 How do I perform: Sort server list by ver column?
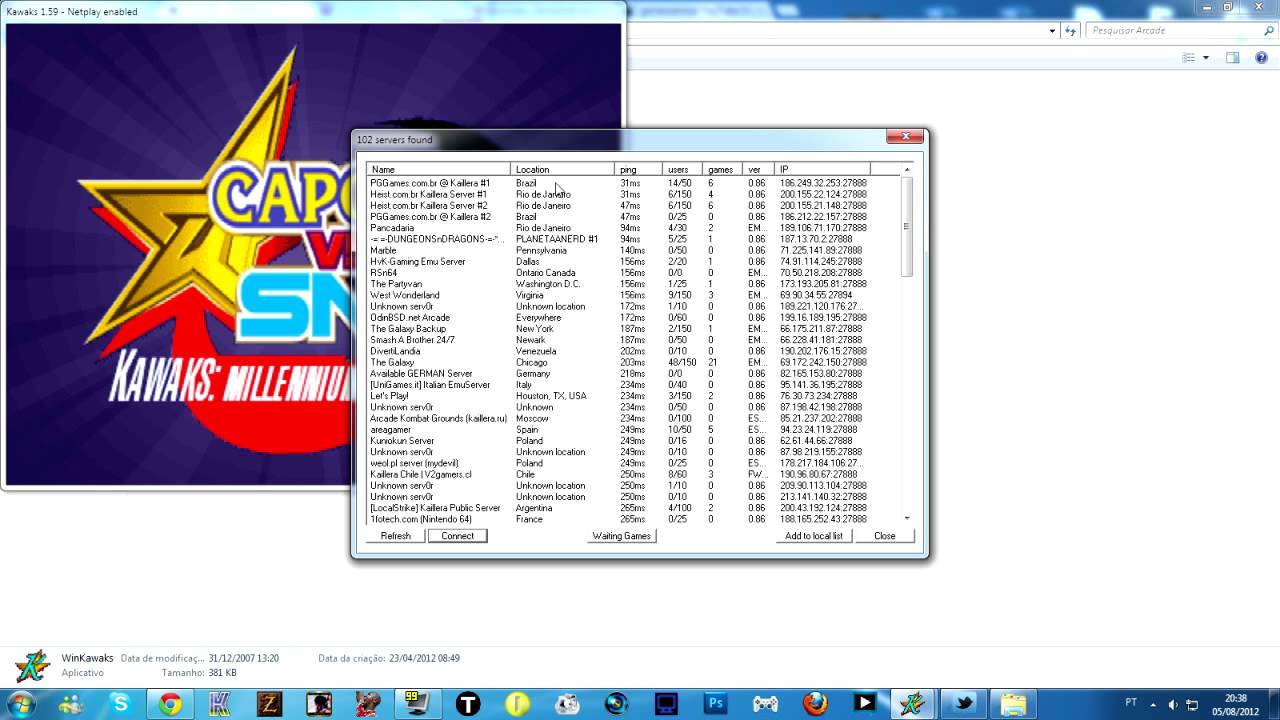pos(759,169)
